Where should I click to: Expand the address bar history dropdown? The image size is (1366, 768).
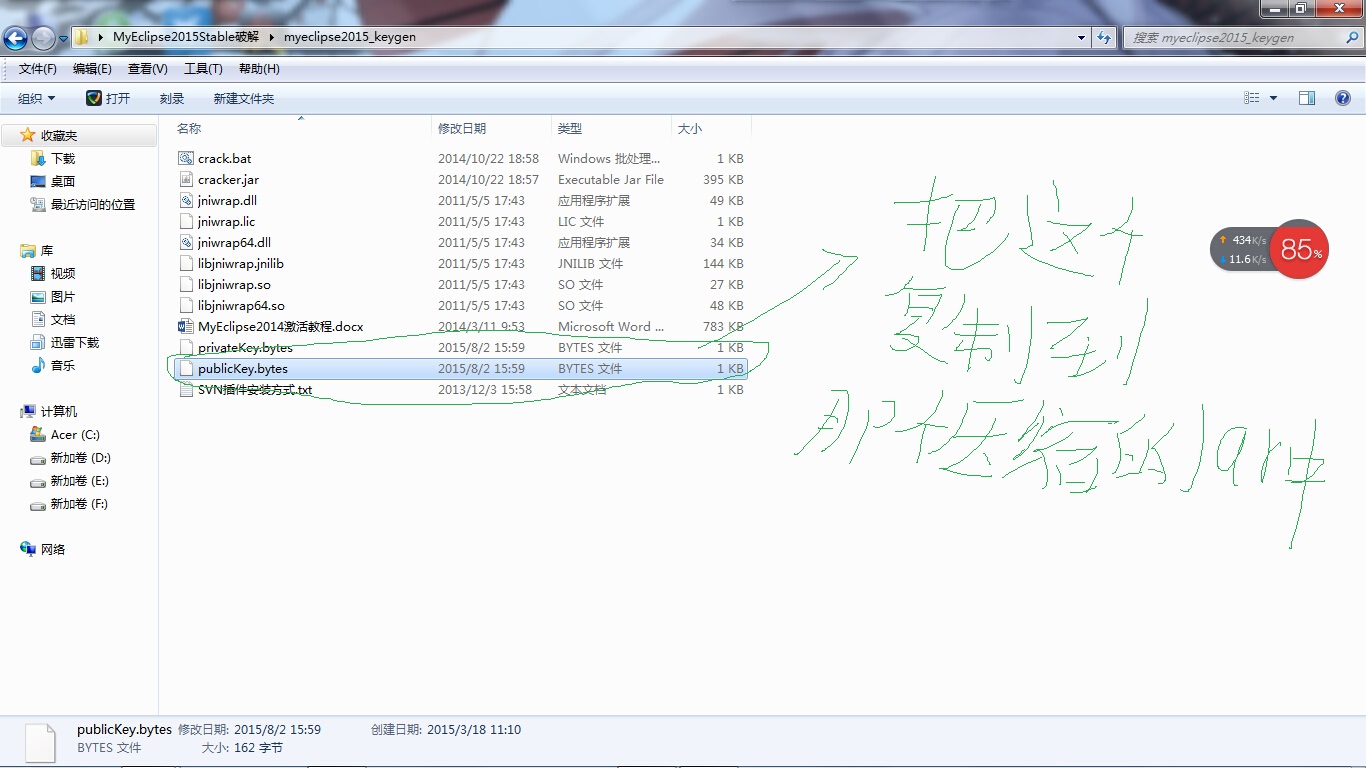1081,37
